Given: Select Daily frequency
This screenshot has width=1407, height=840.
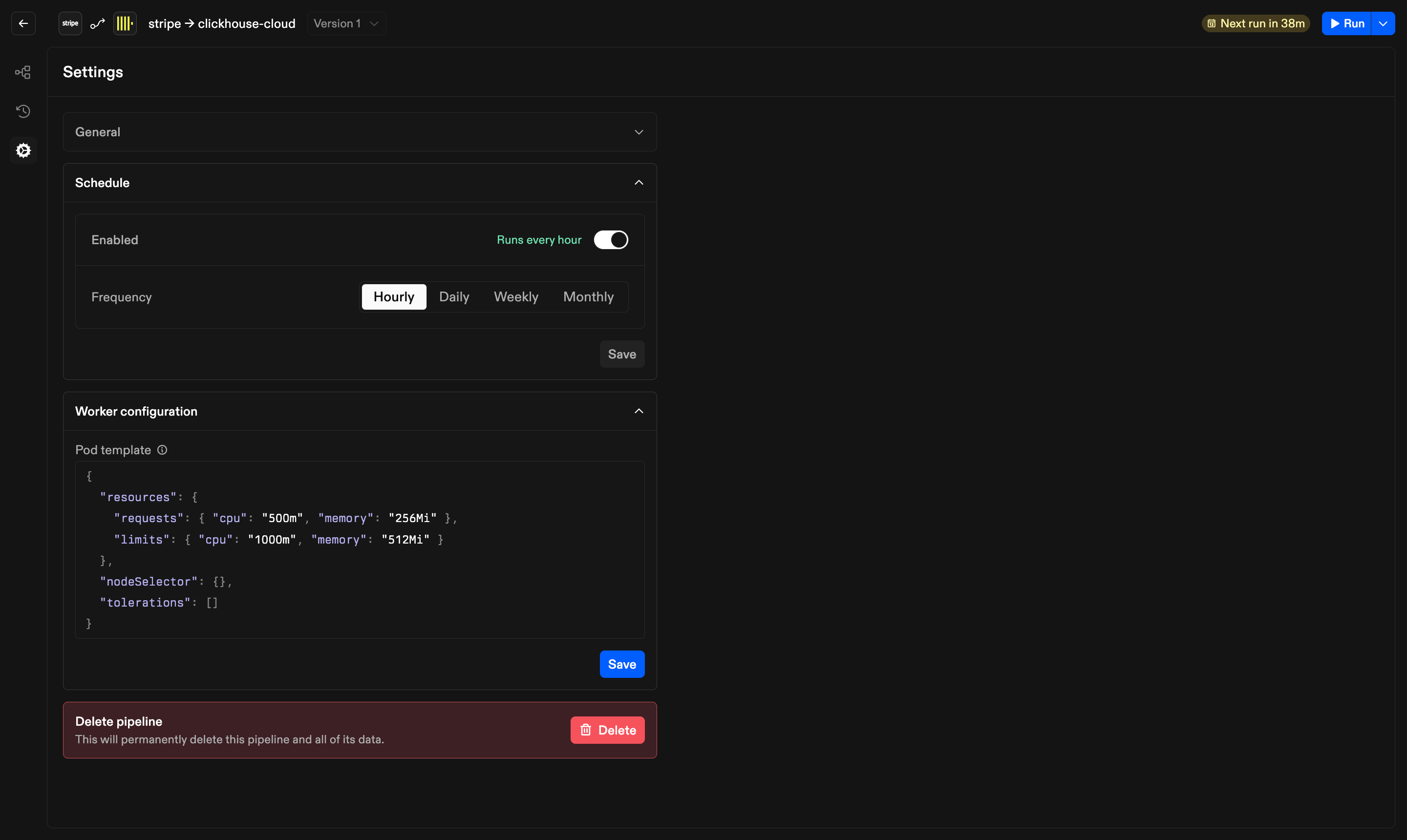Looking at the screenshot, I should point(454,296).
